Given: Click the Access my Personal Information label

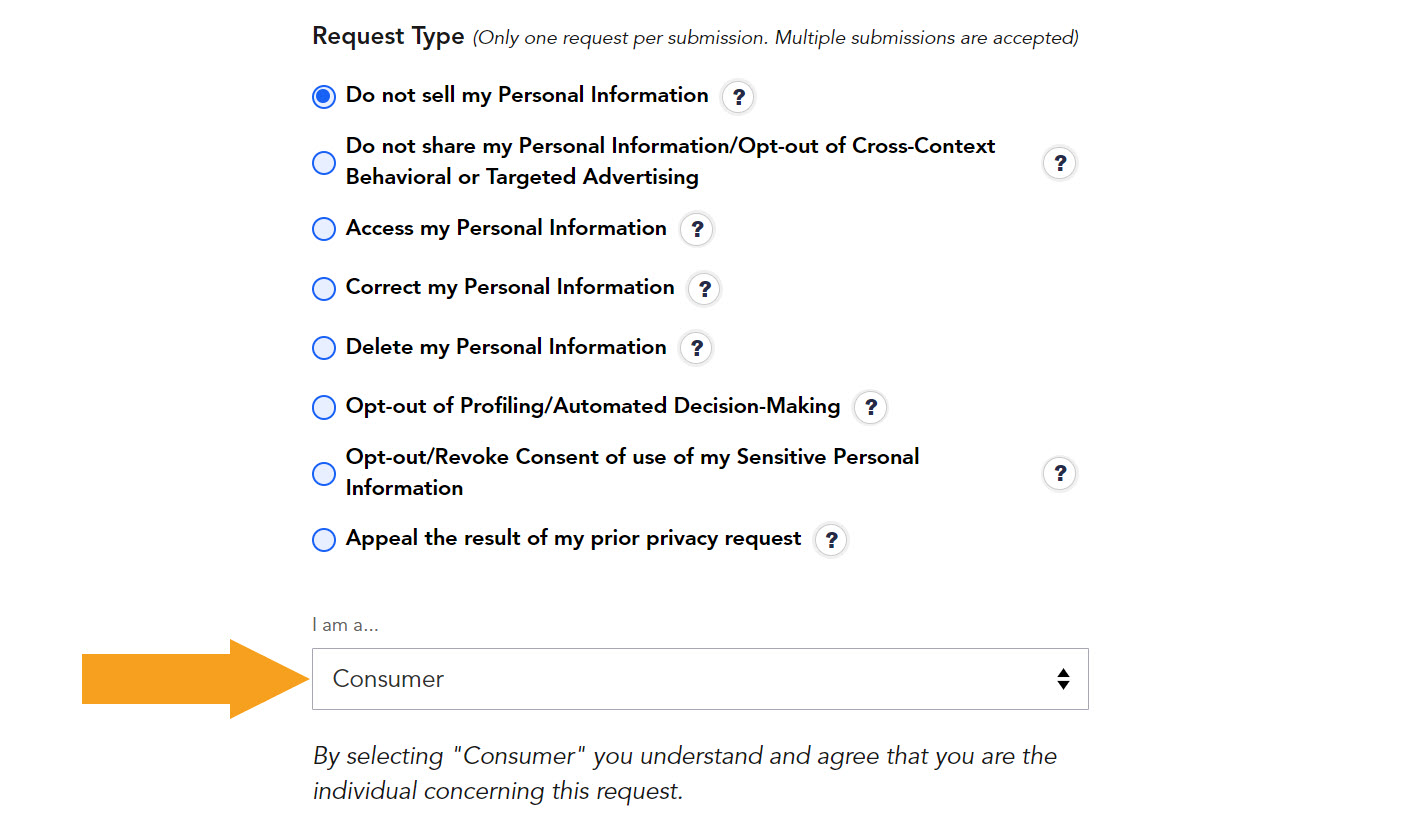Looking at the screenshot, I should coord(506,228).
